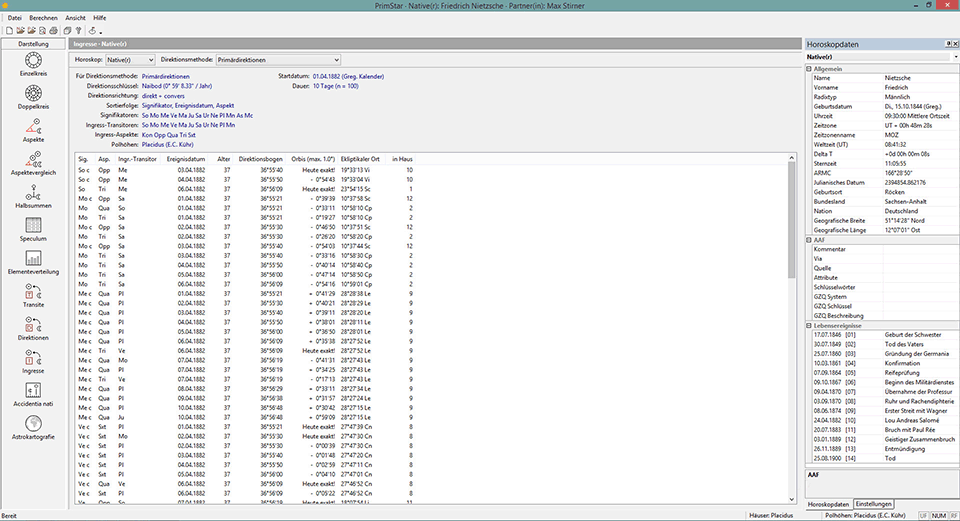
Task: Open the Accidentia nati view
Action: [33, 395]
